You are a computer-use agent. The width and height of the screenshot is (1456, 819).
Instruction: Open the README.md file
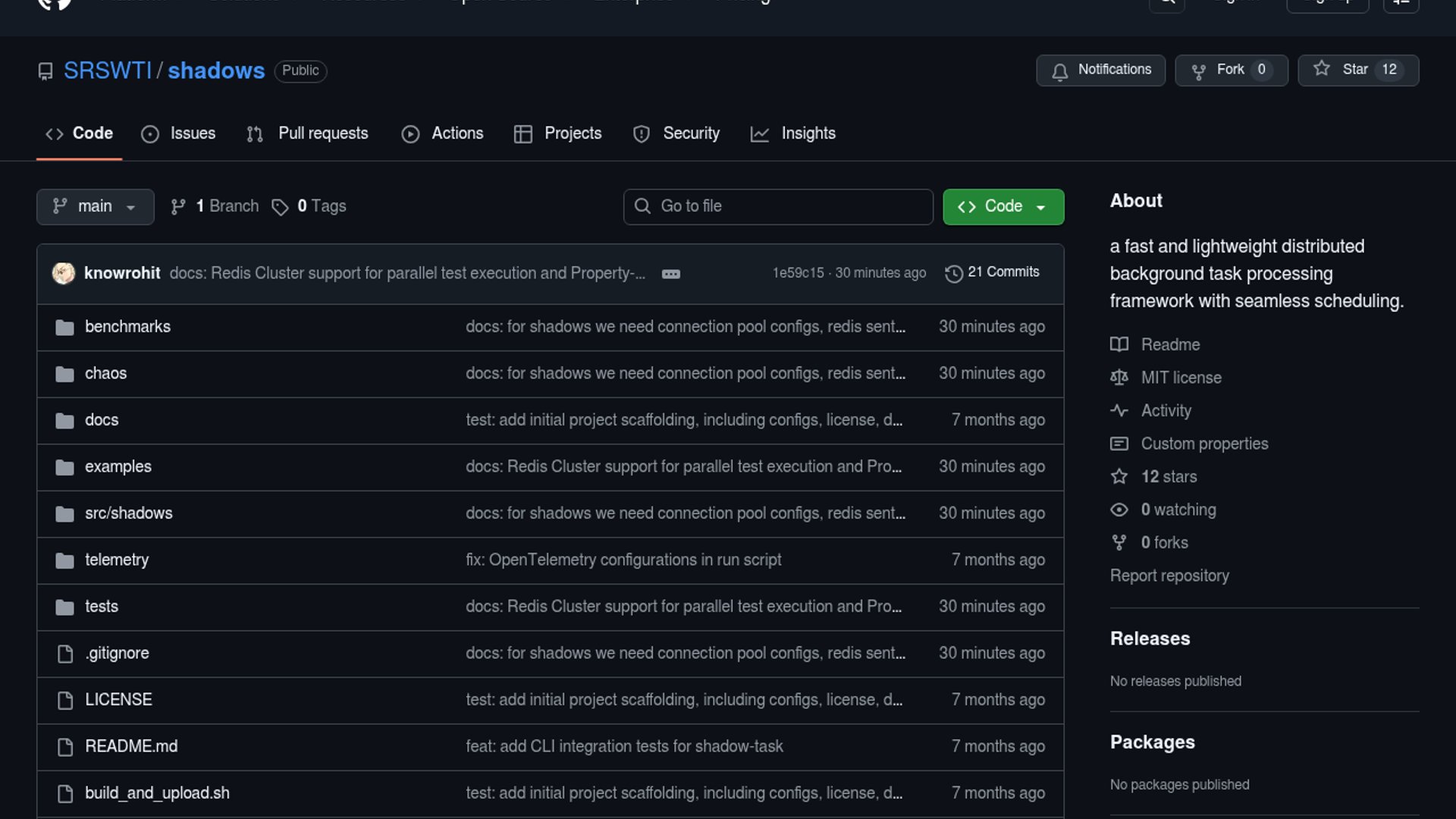pyautogui.click(x=131, y=746)
